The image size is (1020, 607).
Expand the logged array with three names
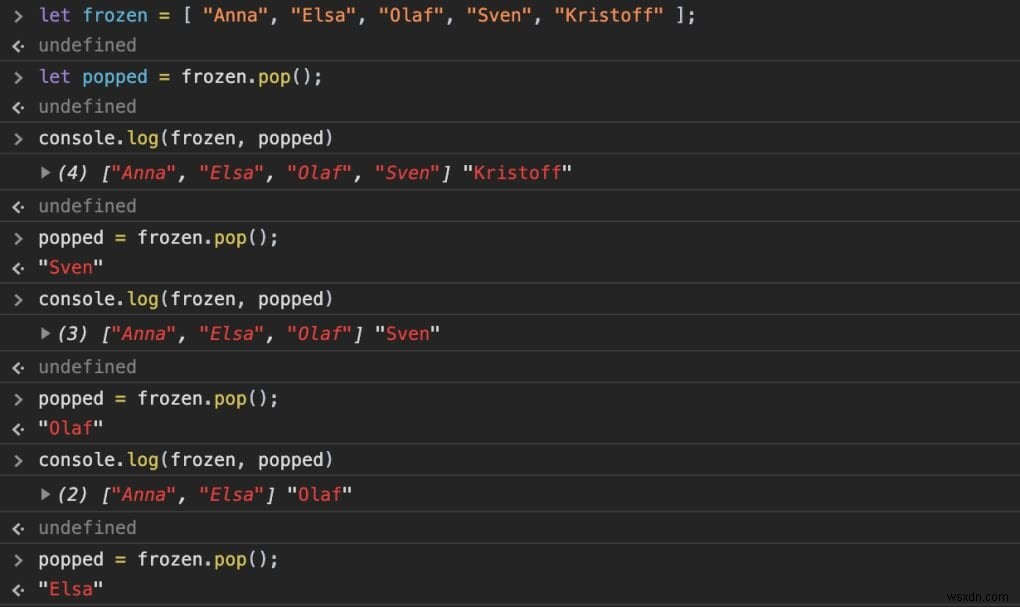(x=45, y=333)
